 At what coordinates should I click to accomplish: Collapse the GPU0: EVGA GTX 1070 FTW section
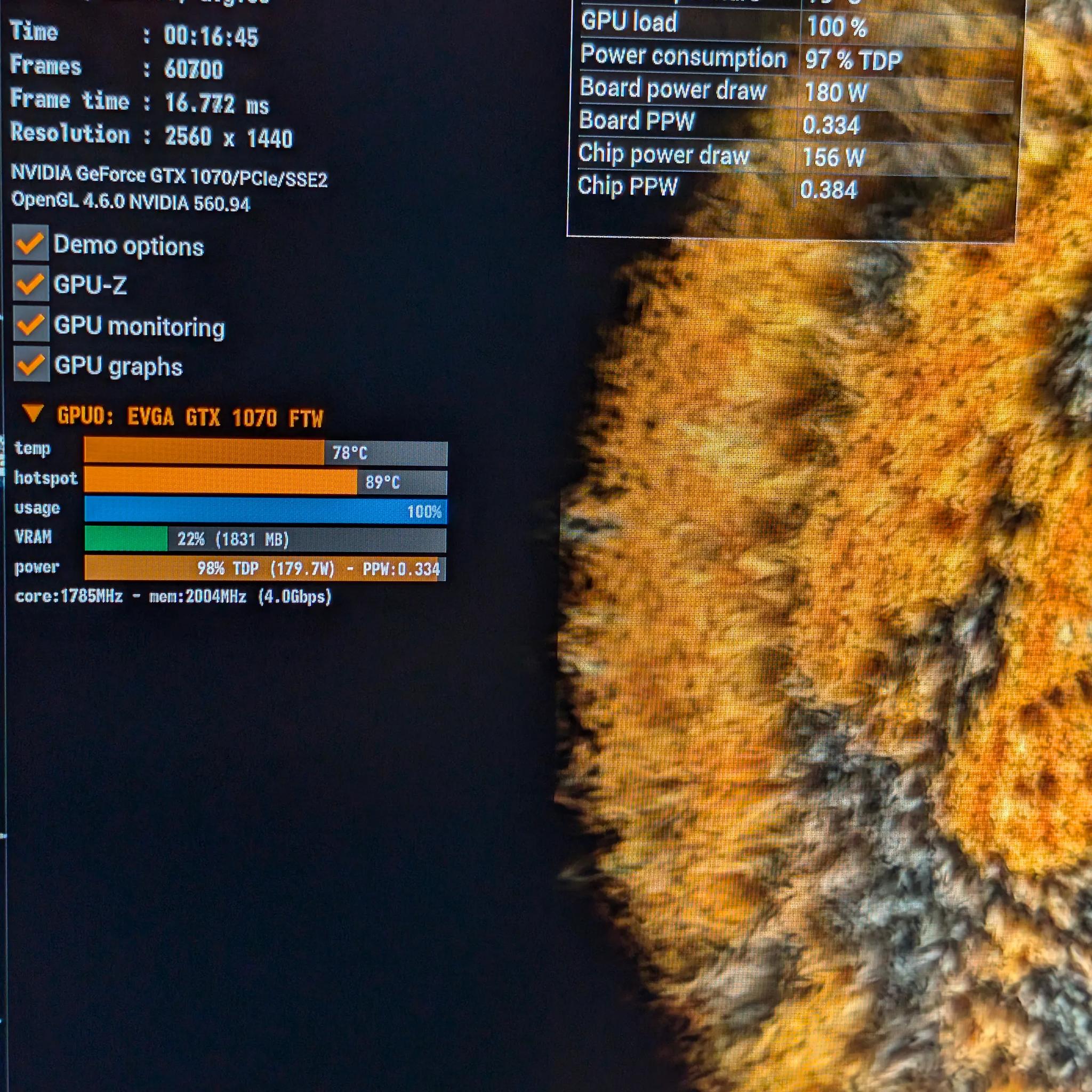[33, 414]
